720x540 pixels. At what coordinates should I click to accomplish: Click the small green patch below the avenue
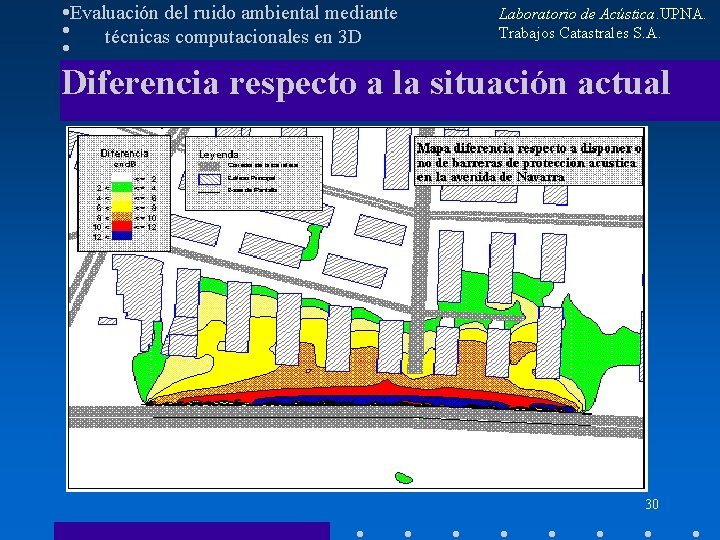tap(404, 478)
